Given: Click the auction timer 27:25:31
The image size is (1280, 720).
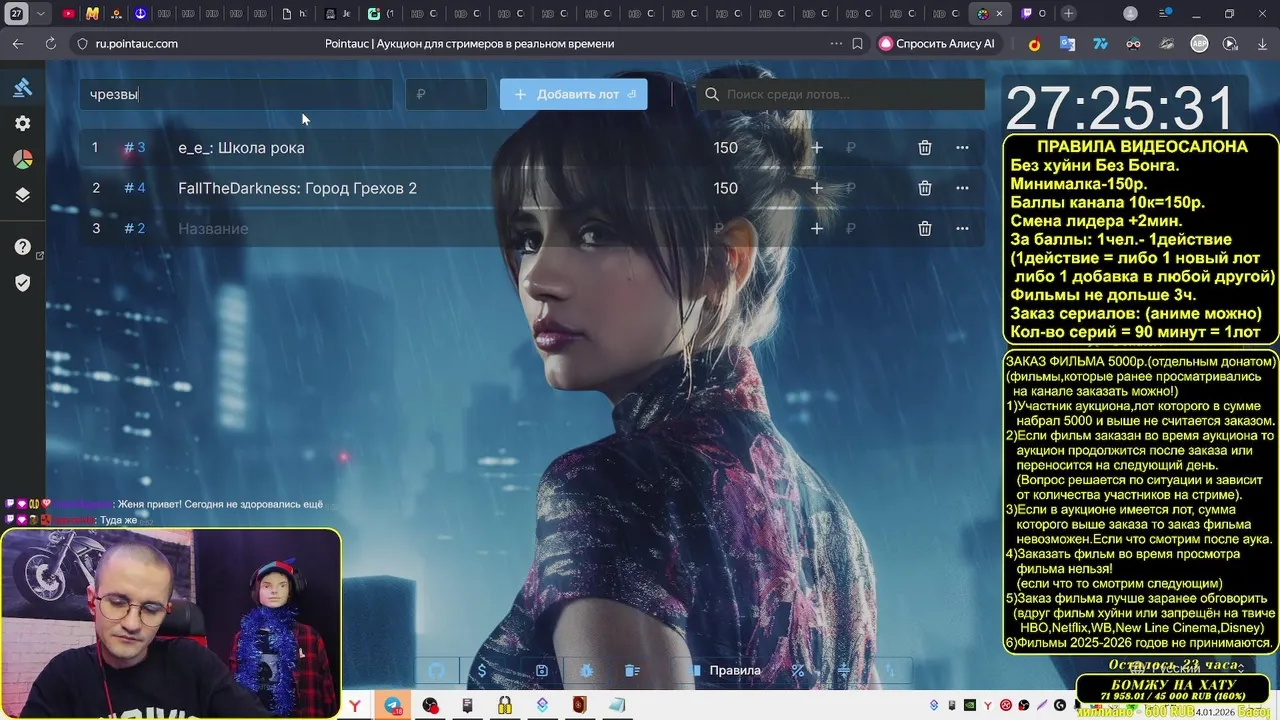Looking at the screenshot, I should 1120,108.
